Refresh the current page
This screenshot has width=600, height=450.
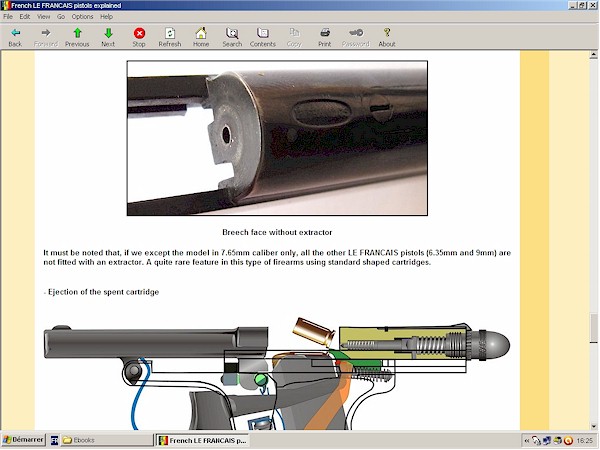click(170, 38)
